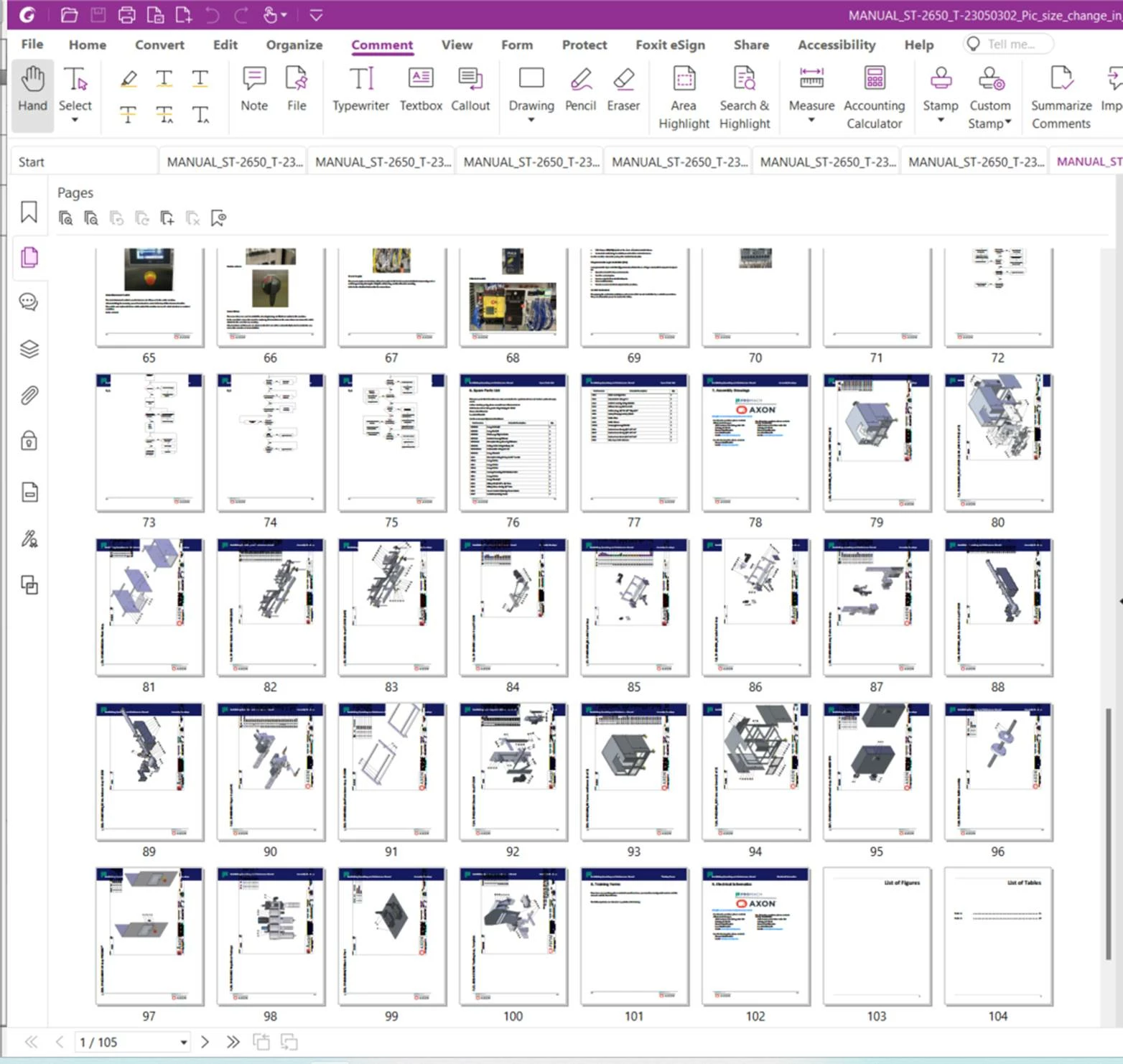Click the Edit ribbon tab

(x=225, y=45)
